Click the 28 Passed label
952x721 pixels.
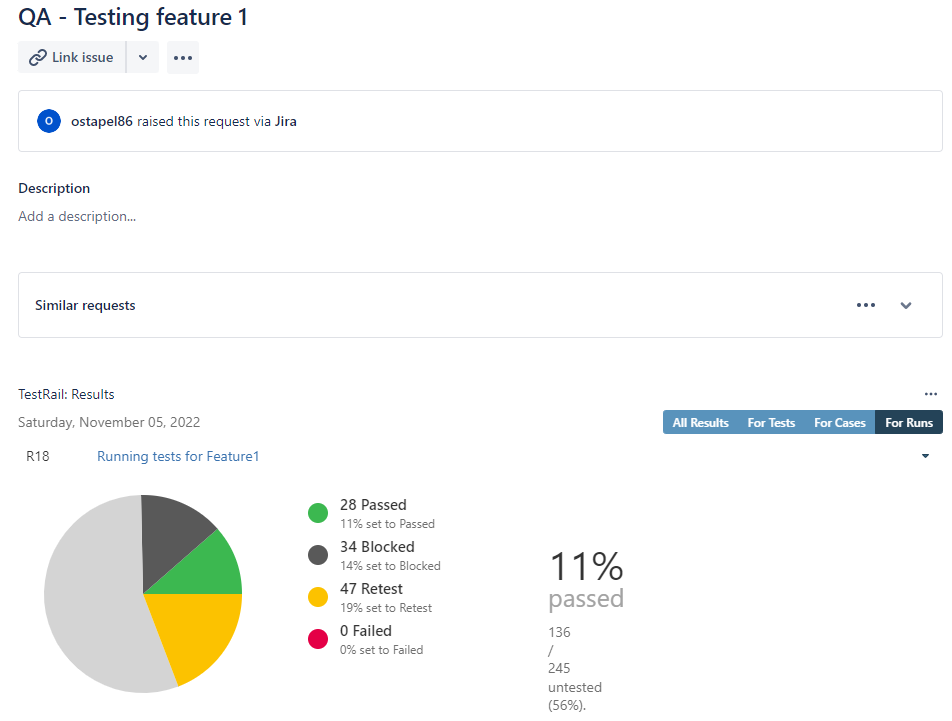(x=373, y=505)
